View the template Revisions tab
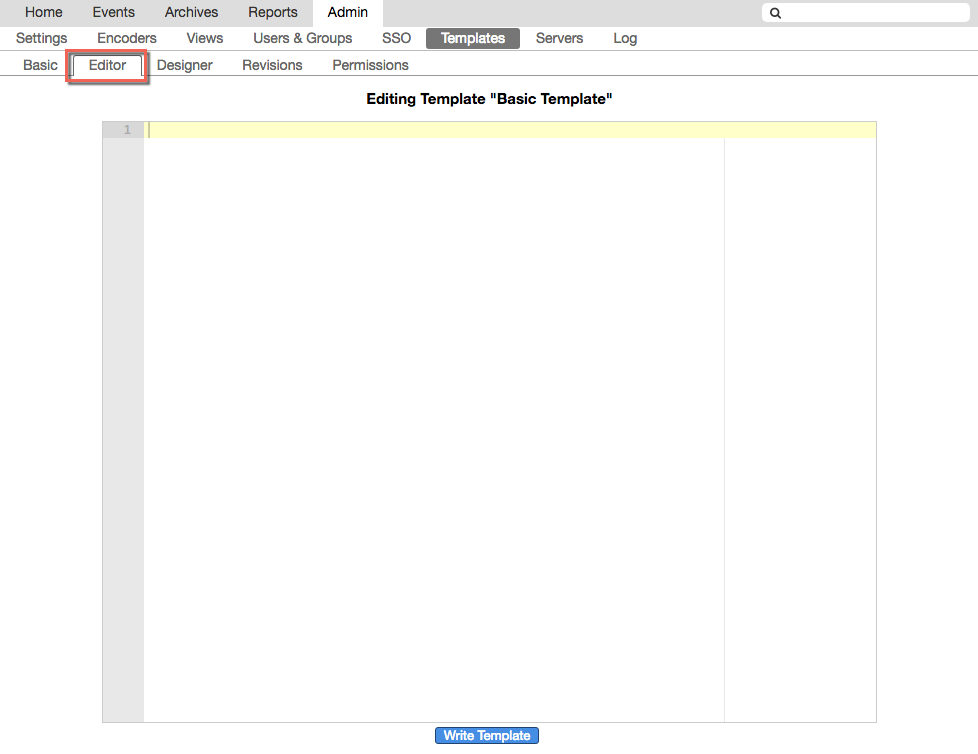This screenshot has height=754, width=978. pyautogui.click(x=272, y=65)
